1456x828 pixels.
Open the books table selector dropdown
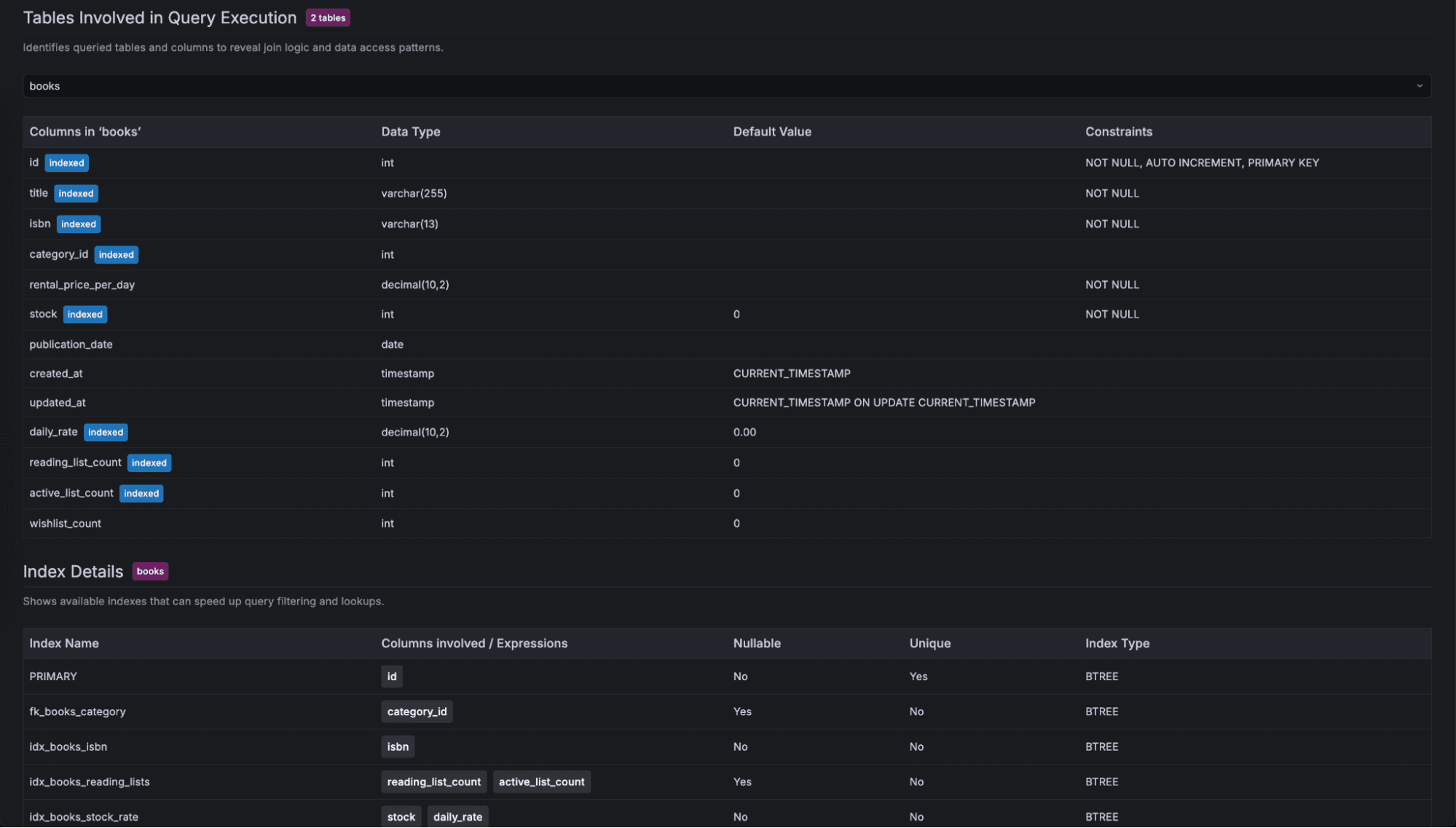726,85
